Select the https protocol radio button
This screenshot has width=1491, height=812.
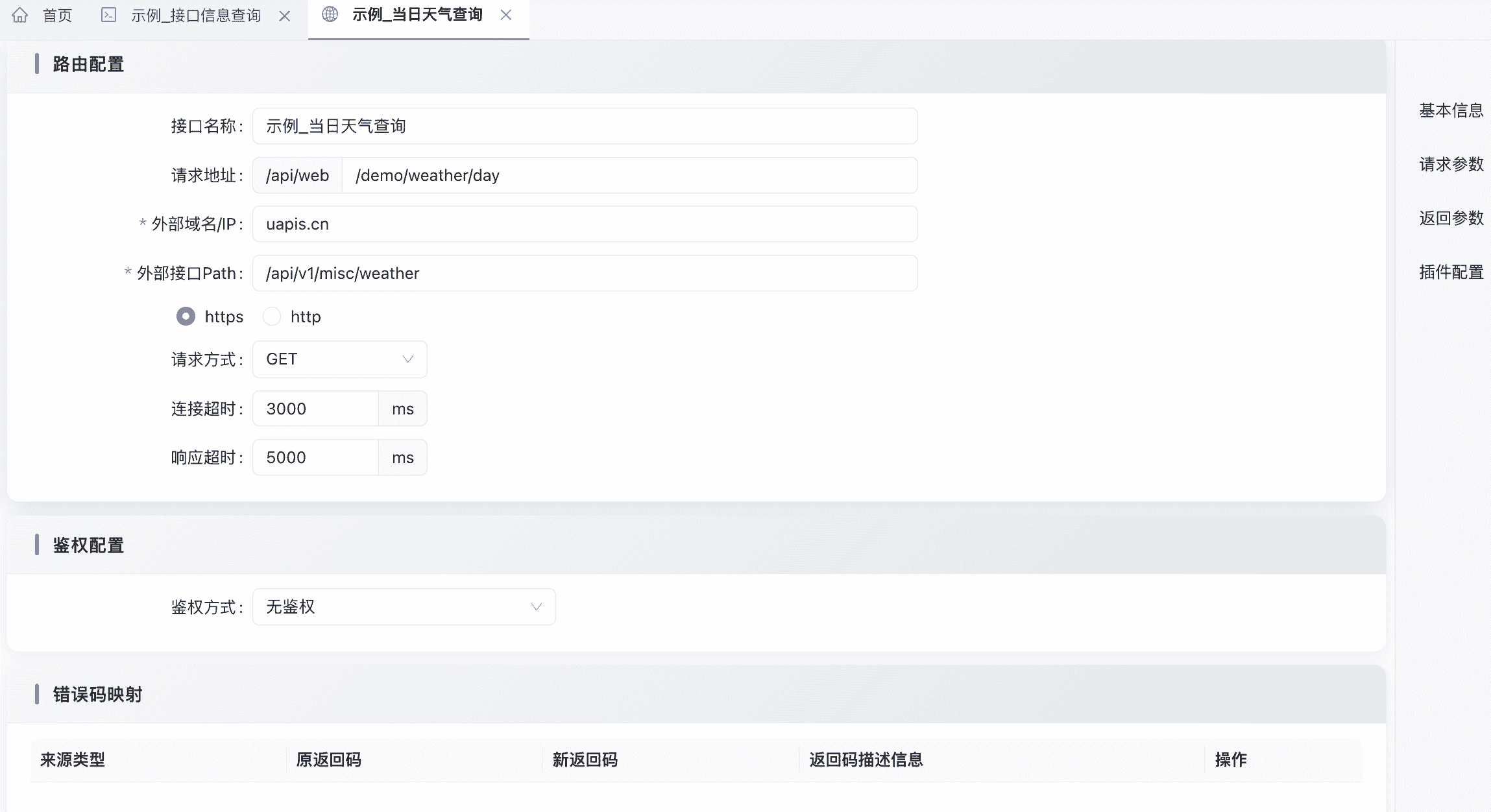pyautogui.click(x=186, y=316)
